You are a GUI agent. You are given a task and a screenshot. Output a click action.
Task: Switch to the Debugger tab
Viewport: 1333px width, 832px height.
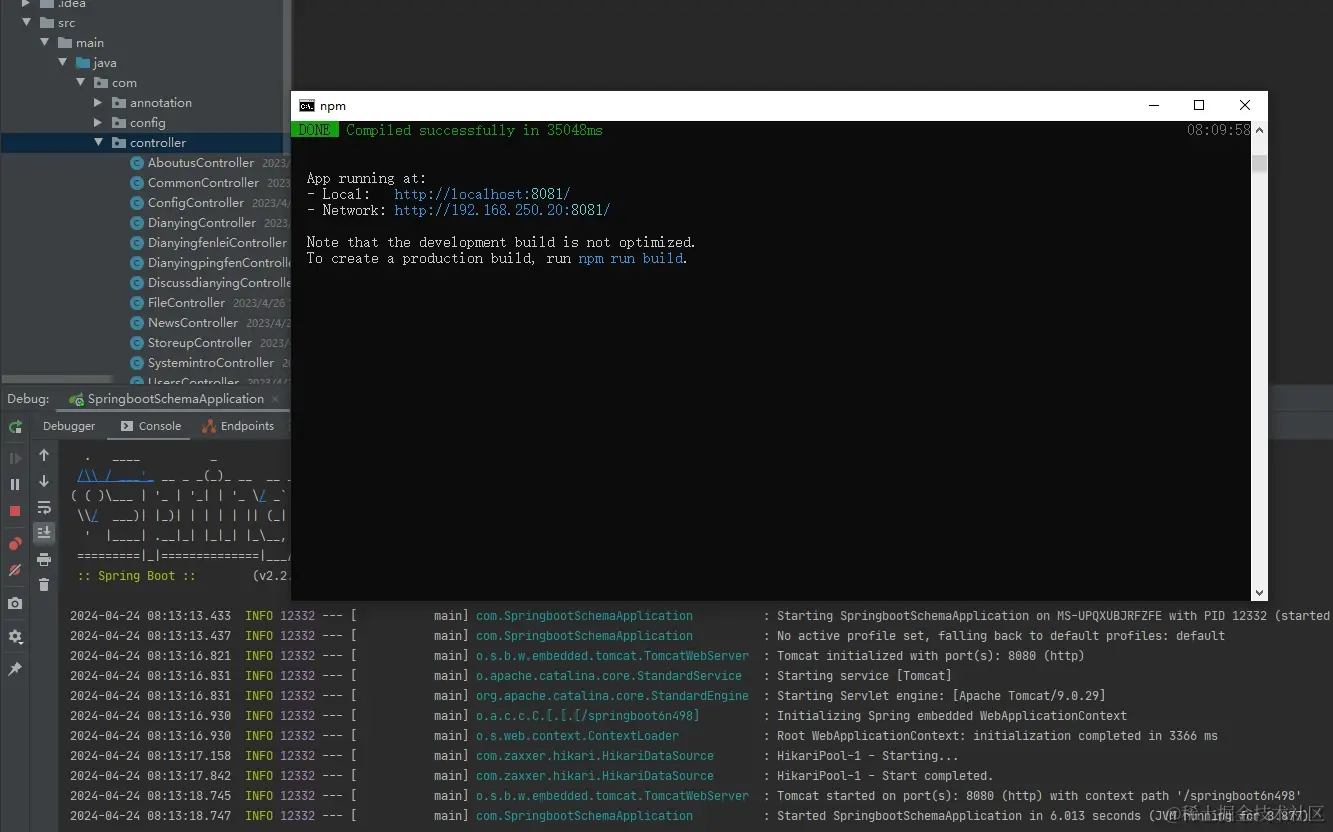(69, 426)
